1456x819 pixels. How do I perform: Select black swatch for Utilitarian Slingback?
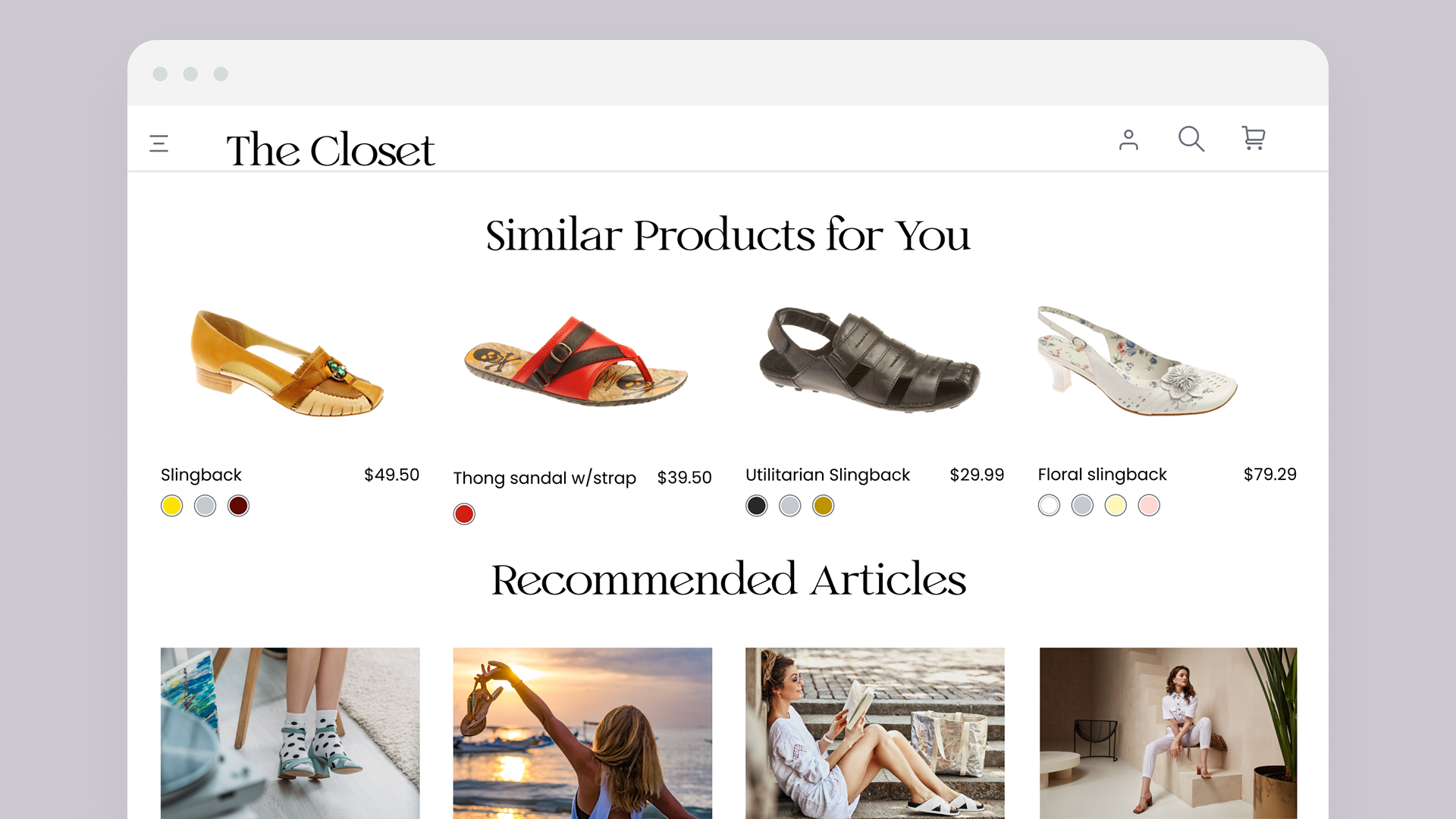click(x=757, y=506)
